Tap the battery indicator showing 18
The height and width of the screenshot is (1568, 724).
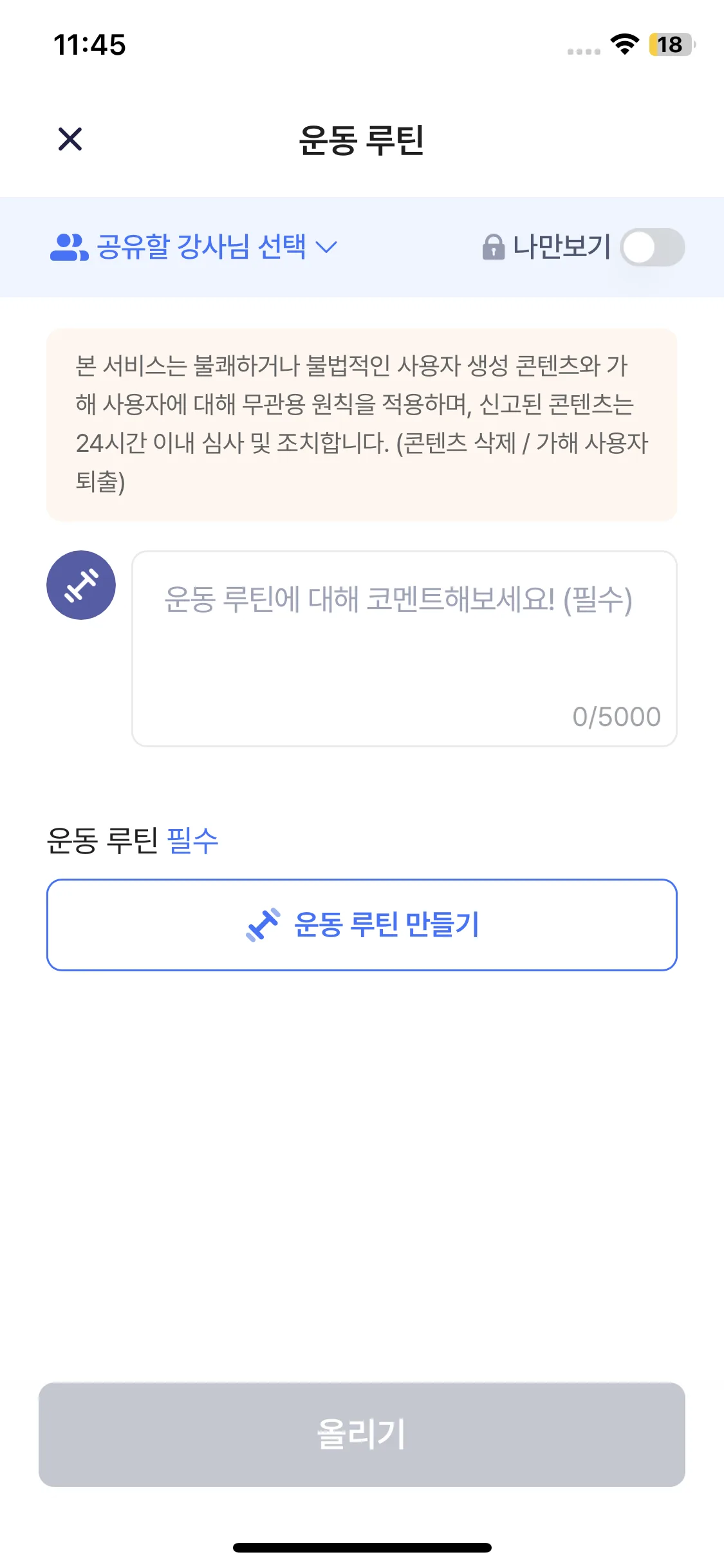pos(671,44)
